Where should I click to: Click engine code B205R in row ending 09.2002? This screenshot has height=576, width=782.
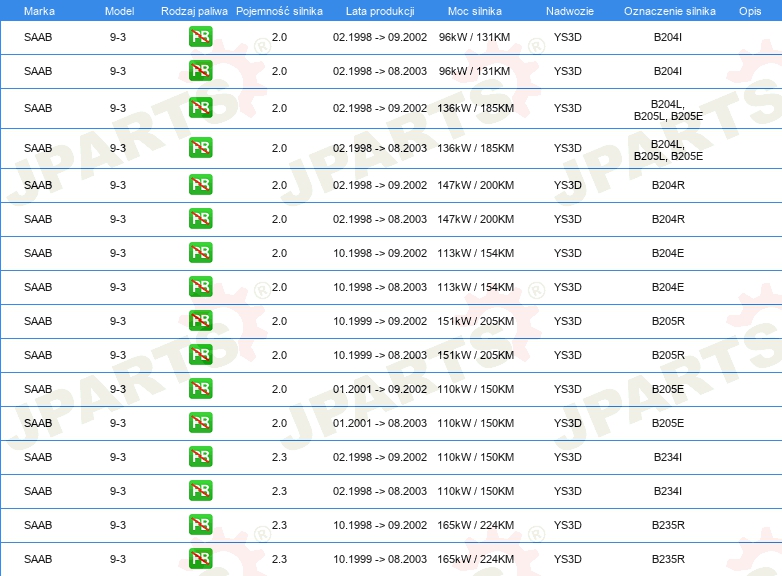coord(668,321)
